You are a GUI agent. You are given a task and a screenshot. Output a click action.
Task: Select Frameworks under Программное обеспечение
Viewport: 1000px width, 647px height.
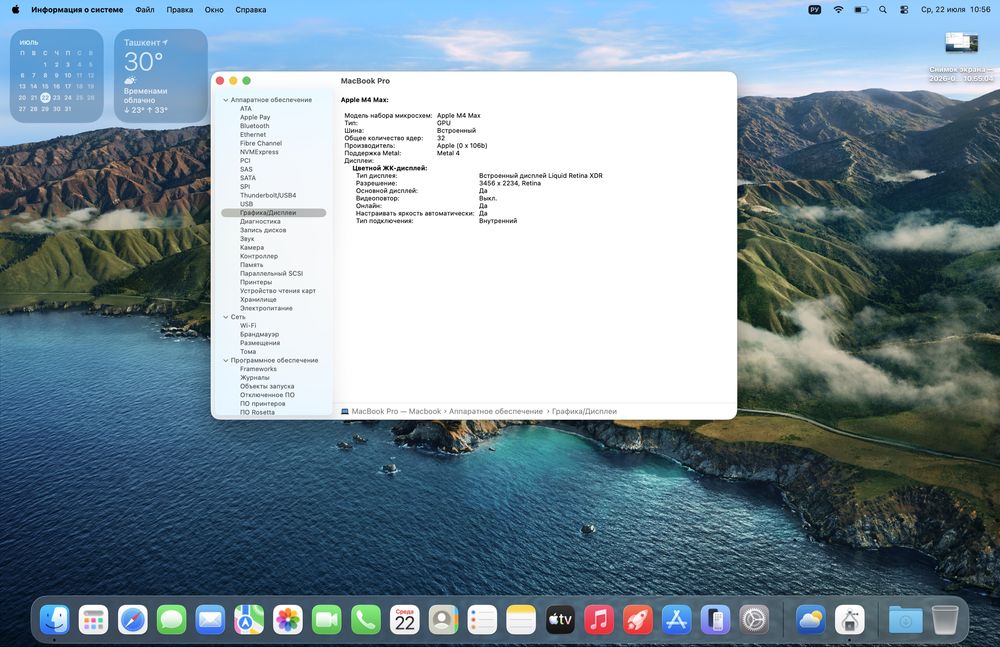click(x=258, y=369)
